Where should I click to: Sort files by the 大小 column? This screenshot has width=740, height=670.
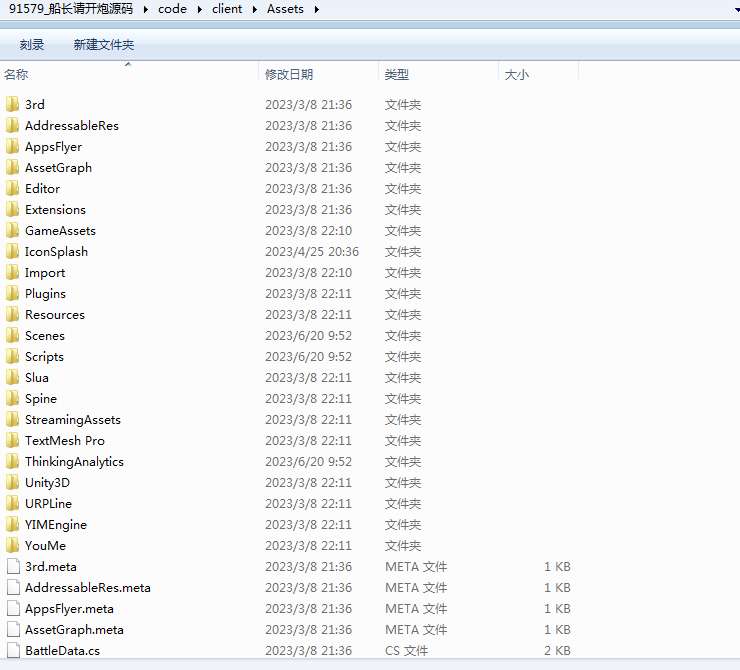tap(517, 75)
